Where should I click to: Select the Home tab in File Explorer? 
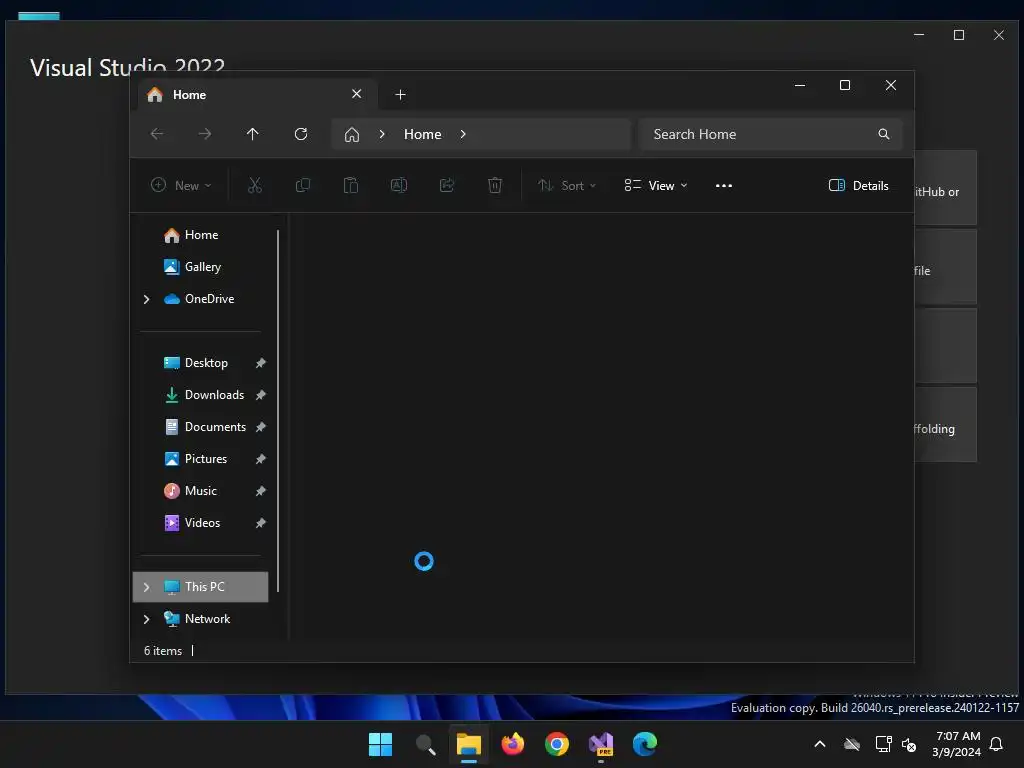(255, 95)
